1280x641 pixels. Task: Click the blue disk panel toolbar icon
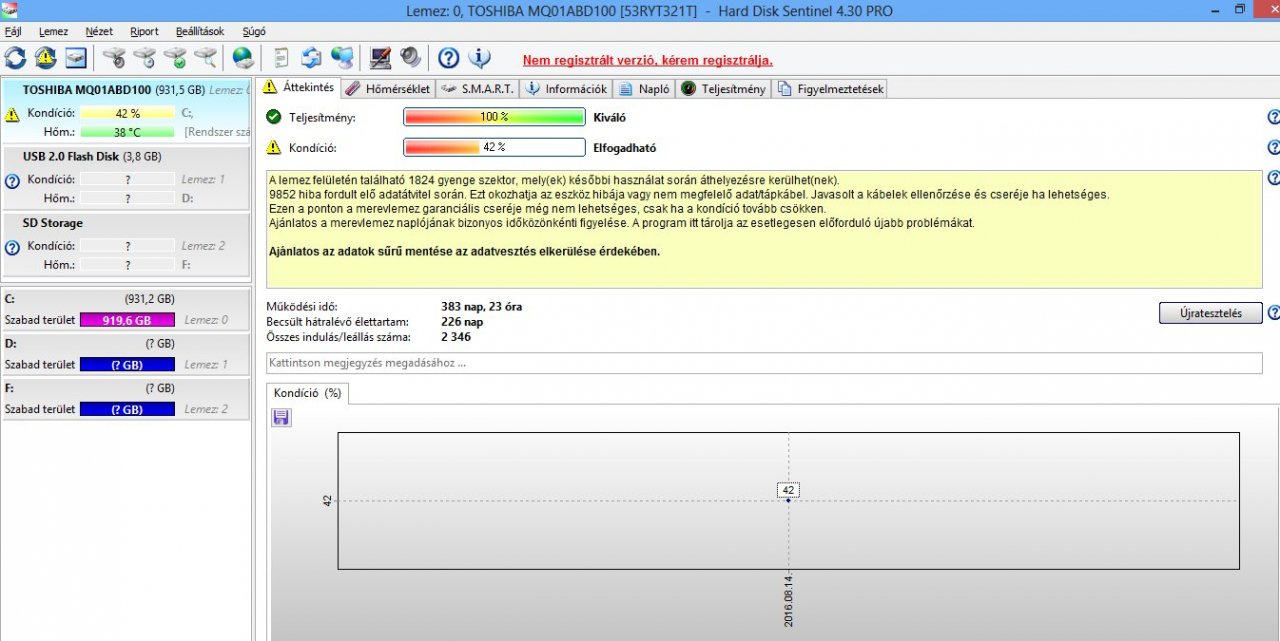pyautogui.click(x=77, y=58)
